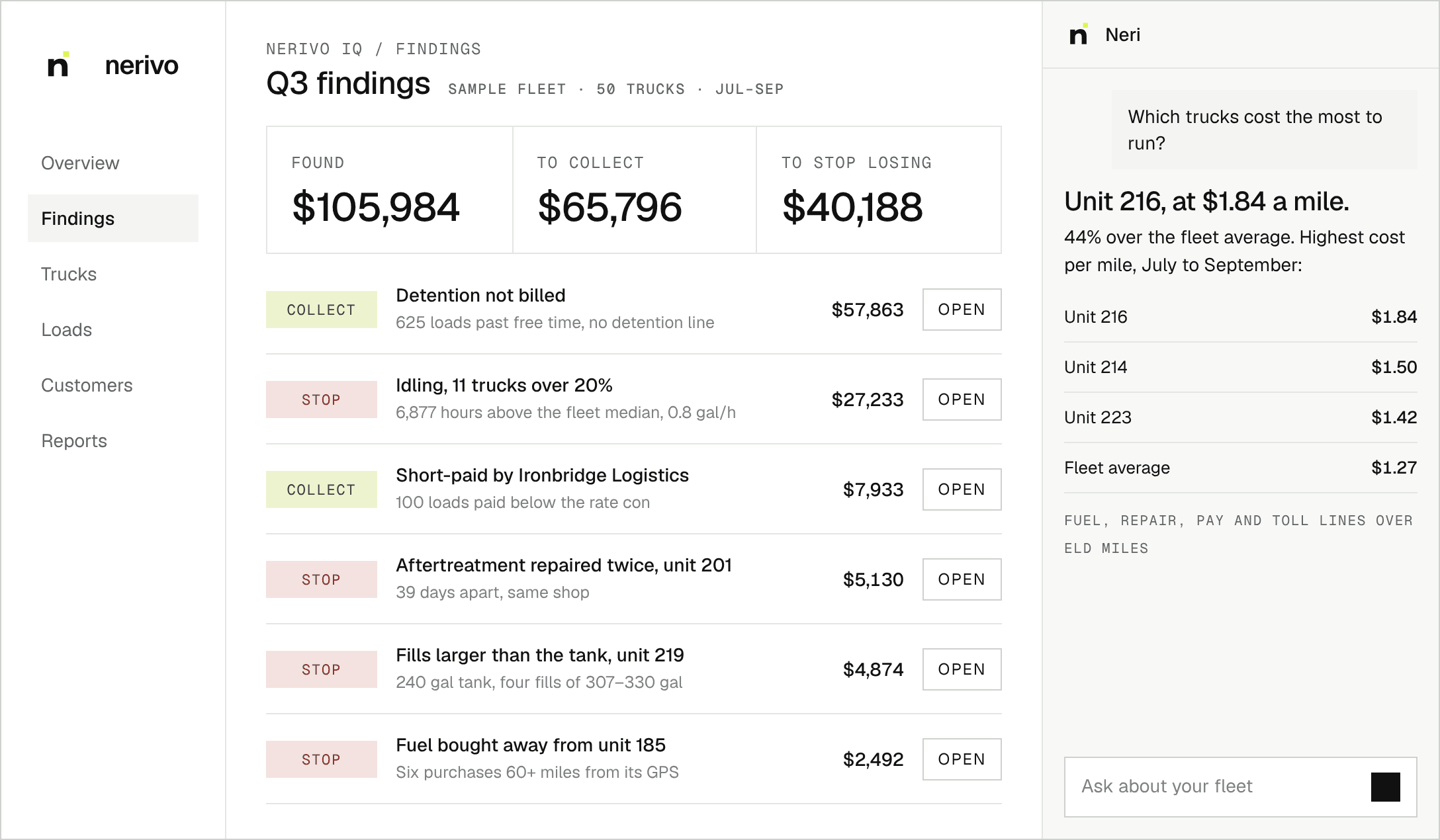This screenshot has height=840, width=1440.
Task: Click the $4,874 amount
Action: [x=873, y=669]
